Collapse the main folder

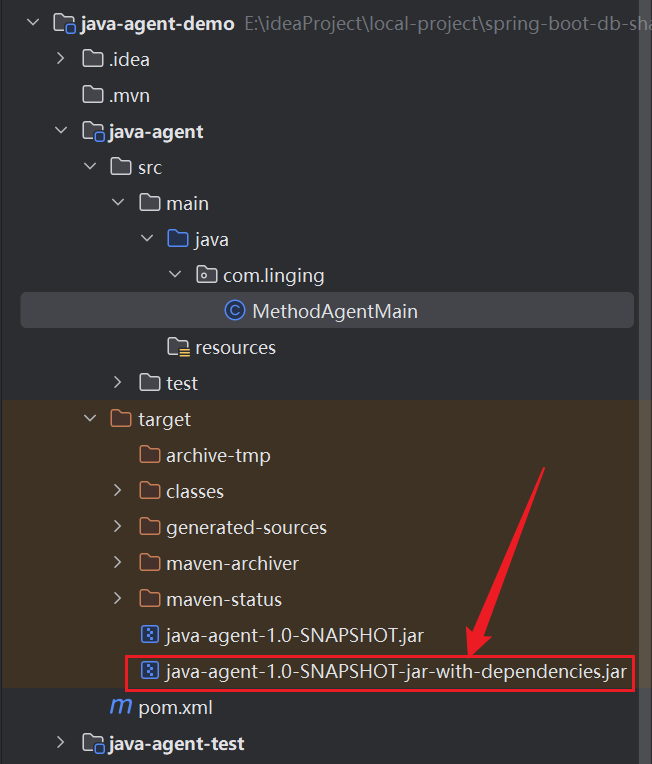(118, 203)
